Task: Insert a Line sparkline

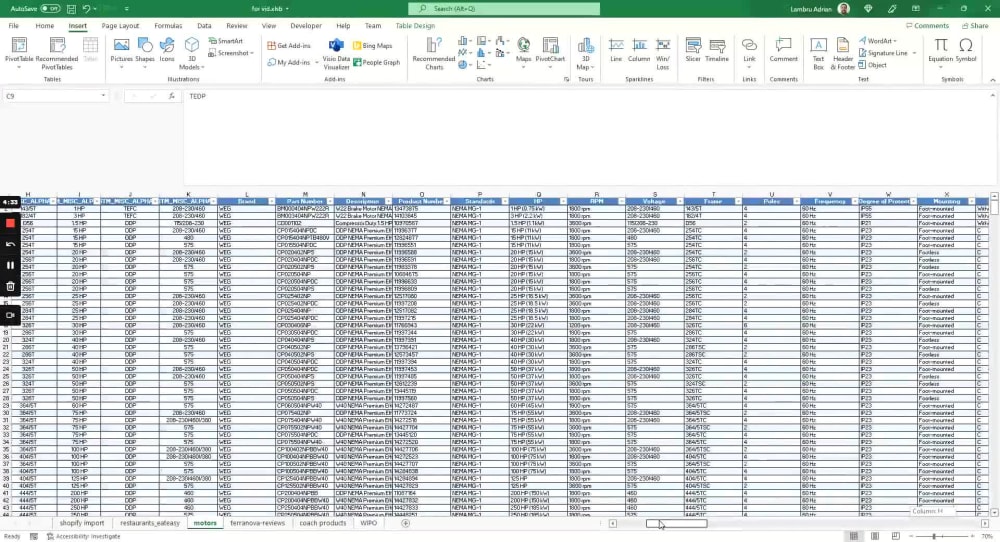Action: pos(616,51)
